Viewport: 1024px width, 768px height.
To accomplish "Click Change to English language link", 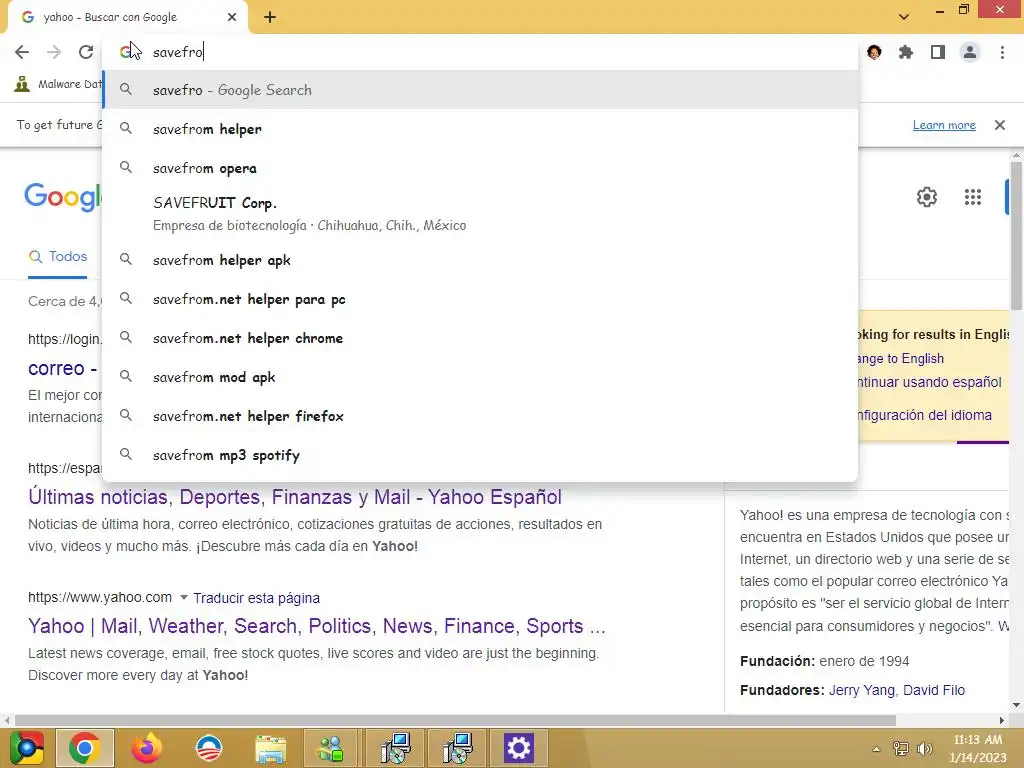I will [x=900, y=359].
